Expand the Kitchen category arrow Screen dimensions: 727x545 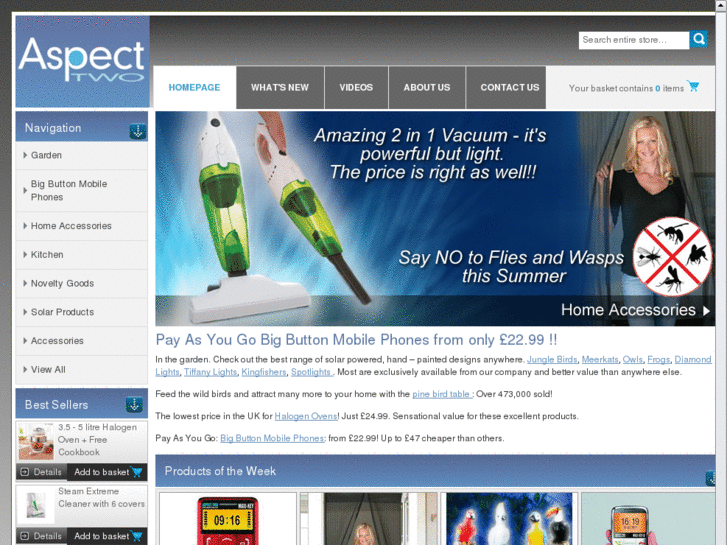tap(25, 255)
